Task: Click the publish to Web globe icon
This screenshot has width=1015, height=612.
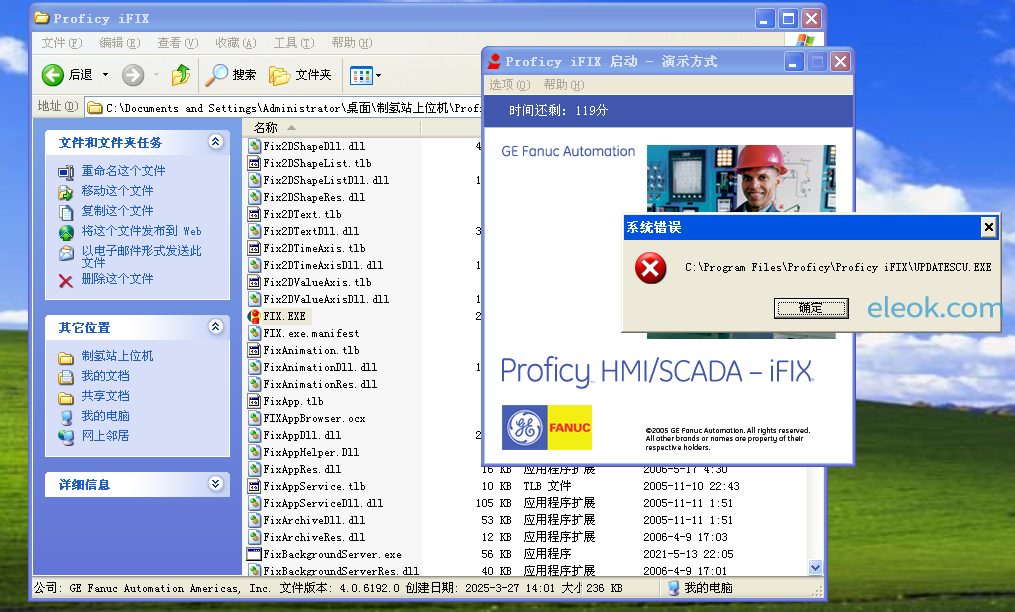Action: (66, 232)
